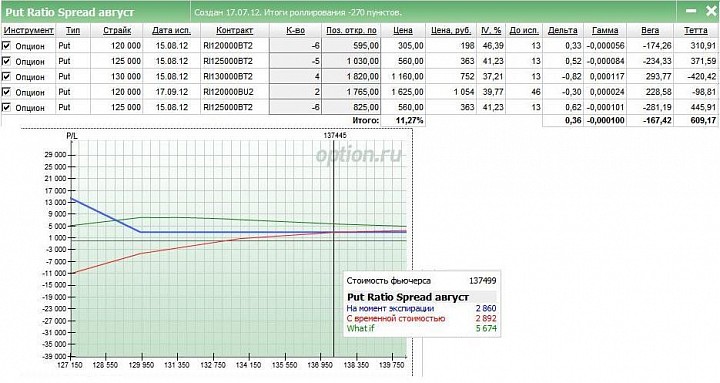This screenshot has height=383, width=720.
Task: Click С временной стоимостью legend entry
Action: (395, 318)
